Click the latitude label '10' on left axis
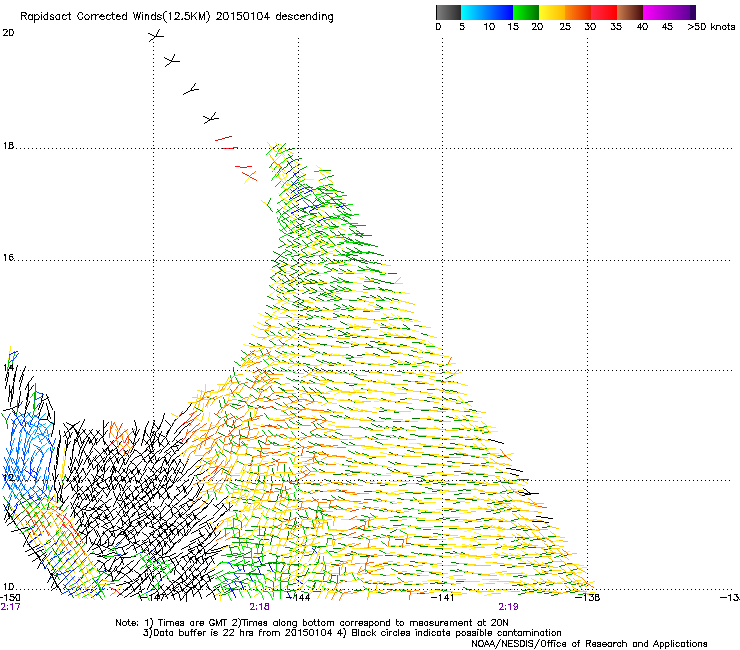The image size is (740, 650). click(x=8, y=587)
